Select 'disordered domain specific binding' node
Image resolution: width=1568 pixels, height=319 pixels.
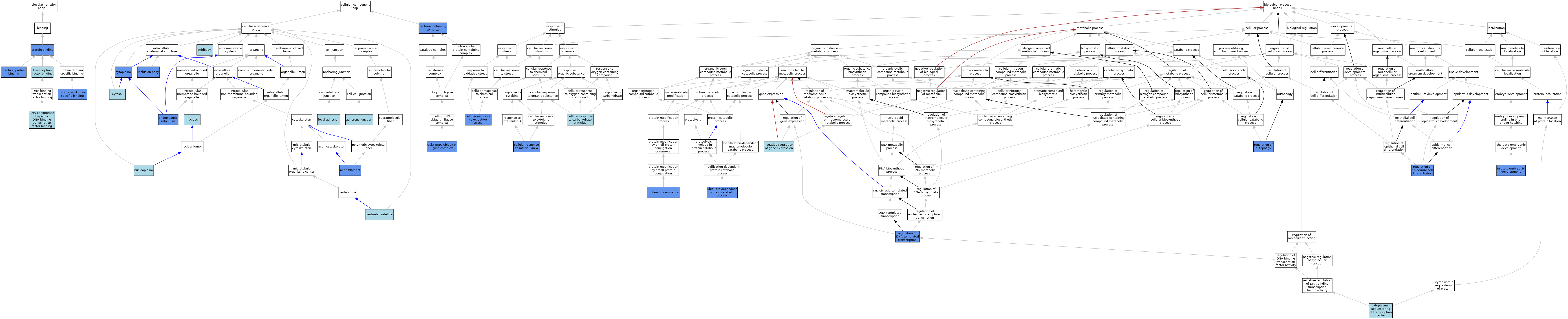(x=73, y=94)
